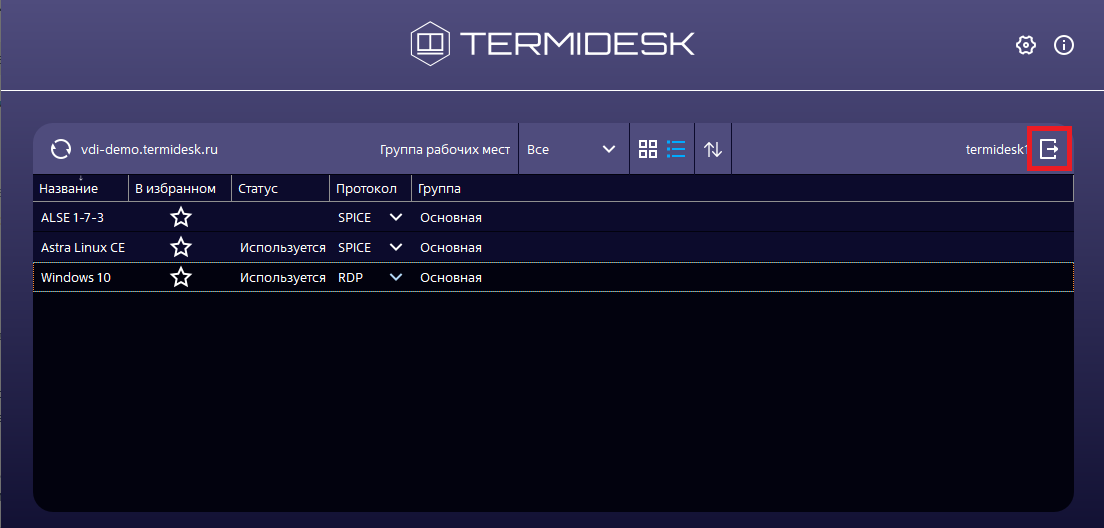Switch to grid tile view

click(648, 149)
